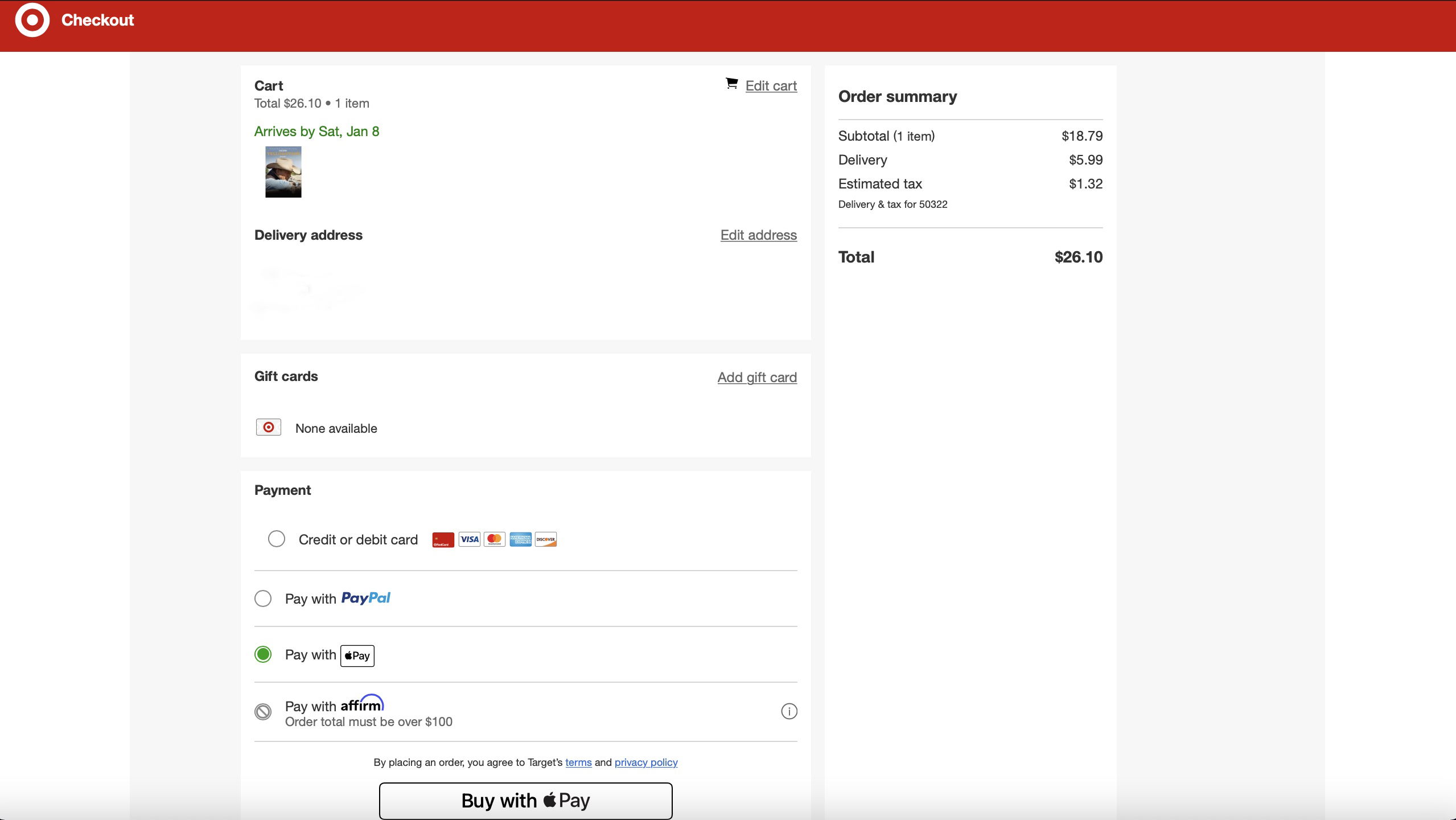Screen dimensions: 1456x820
Task: Click the Target bullseye logo
Action: tap(32, 20)
